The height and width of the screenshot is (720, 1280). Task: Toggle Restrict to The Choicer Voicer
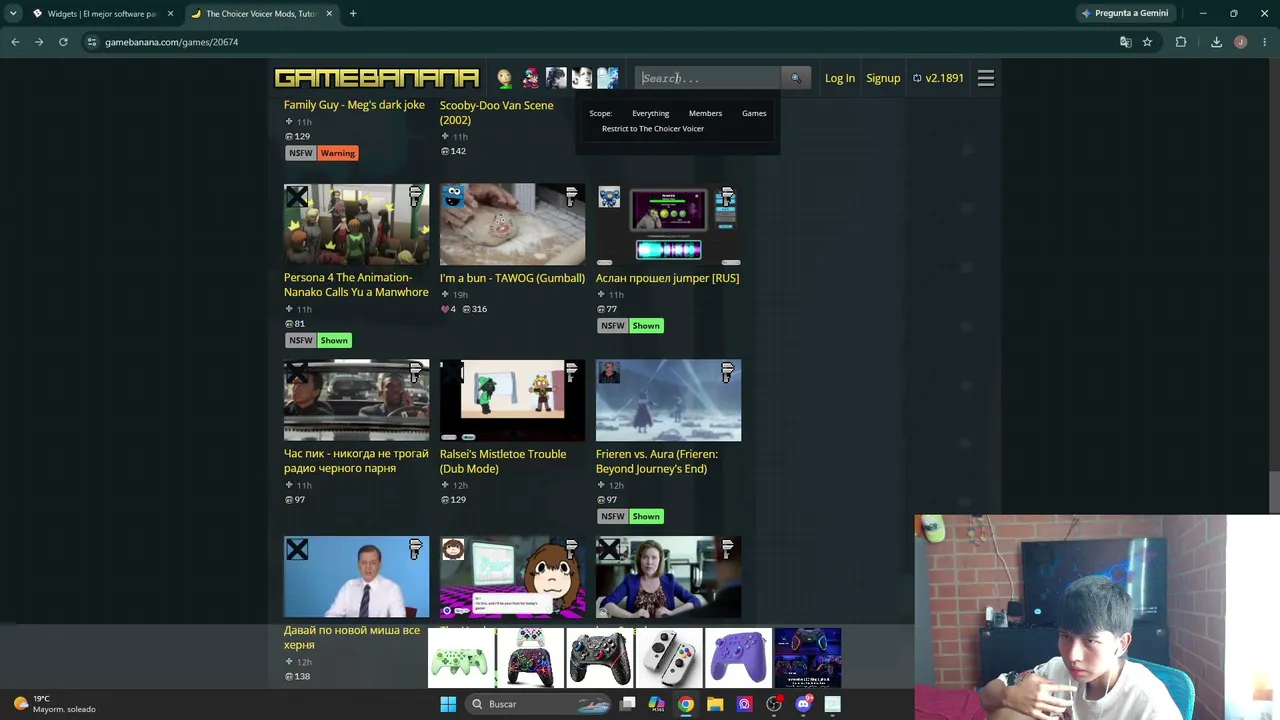click(653, 129)
